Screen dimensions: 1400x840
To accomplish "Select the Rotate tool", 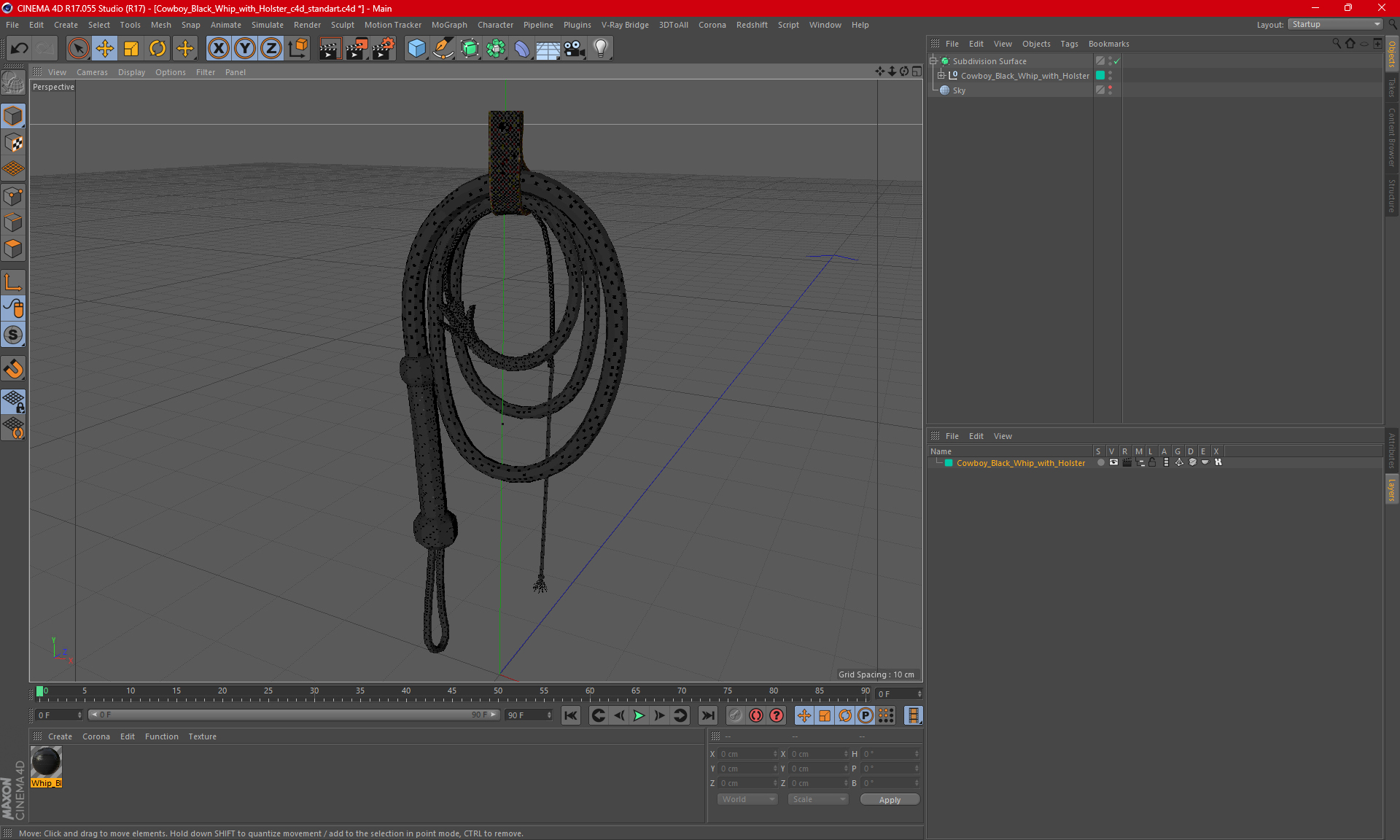I will pyautogui.click(x=157, y=49).
